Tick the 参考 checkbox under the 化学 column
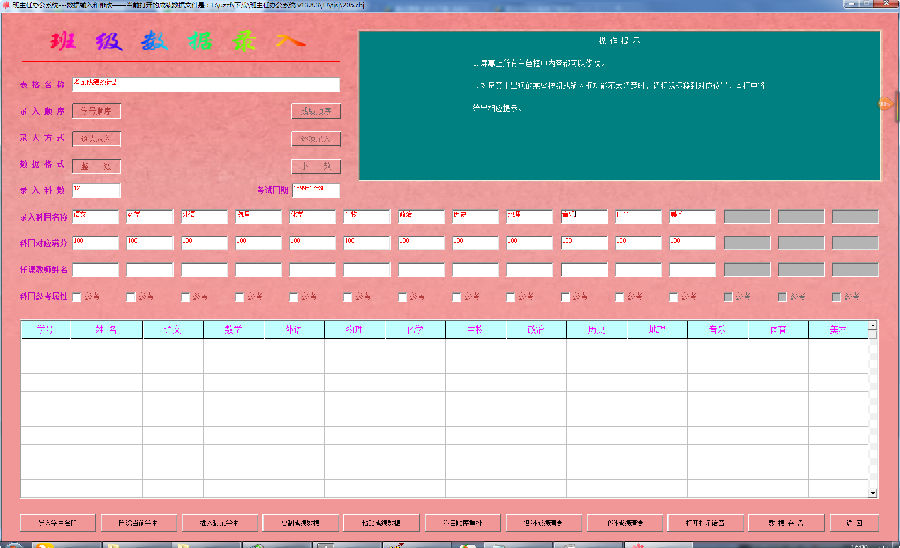 (293, 297)
